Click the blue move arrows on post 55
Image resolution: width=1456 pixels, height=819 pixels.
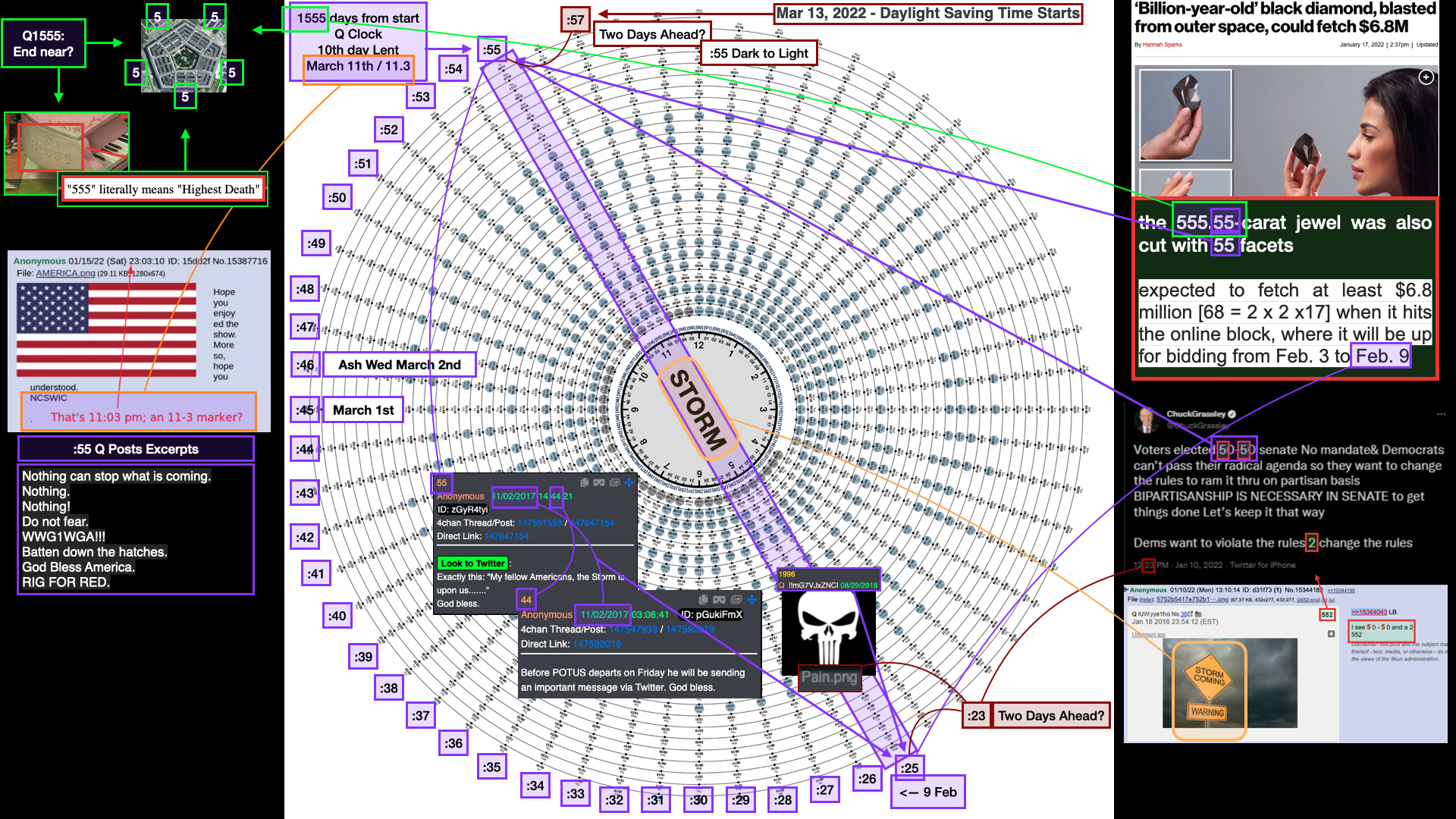click(x=629, y=482)
